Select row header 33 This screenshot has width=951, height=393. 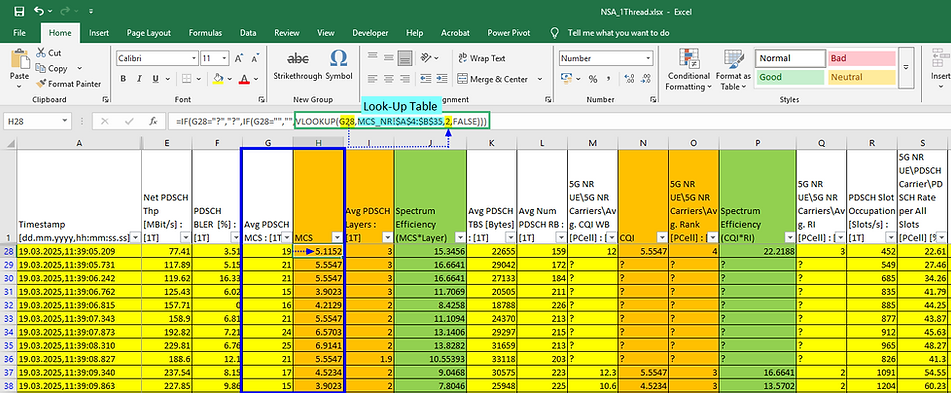tap(8, 319)
